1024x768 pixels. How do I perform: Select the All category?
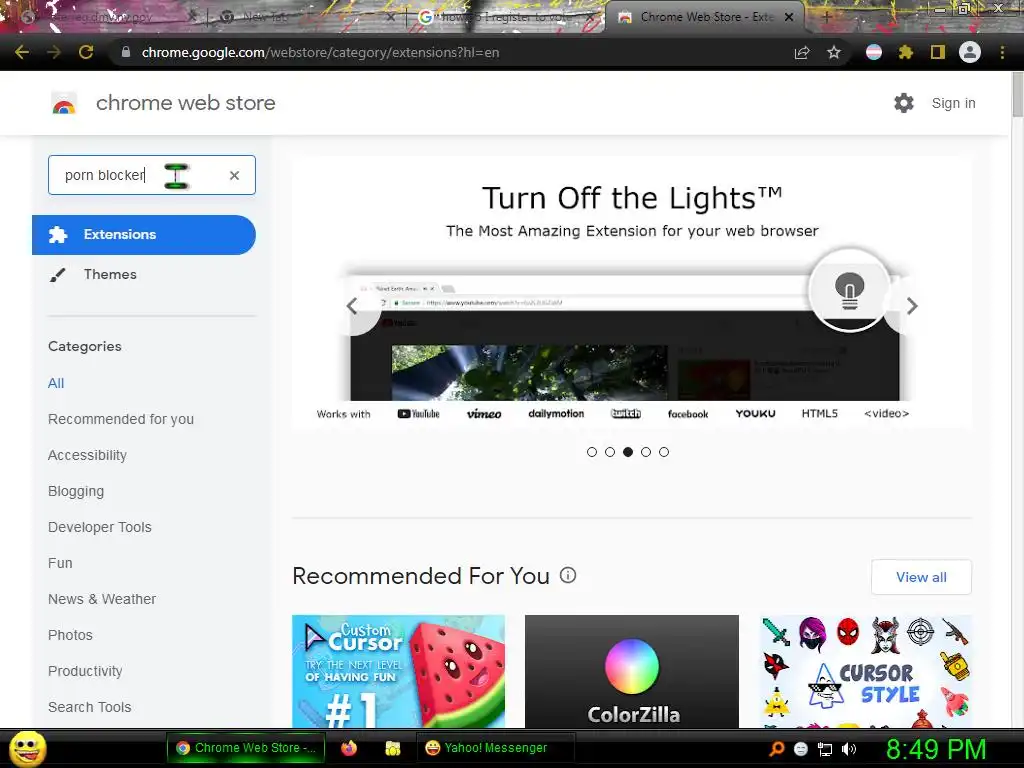click(56, 383)
